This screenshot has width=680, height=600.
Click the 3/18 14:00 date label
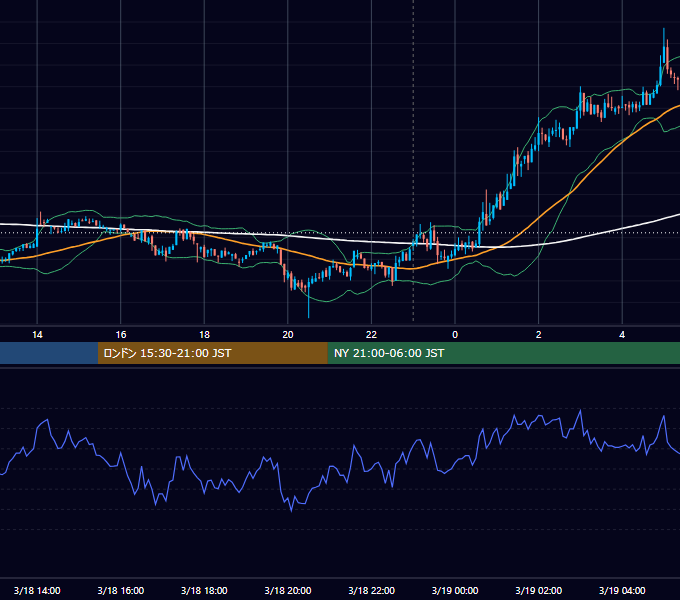37,590
